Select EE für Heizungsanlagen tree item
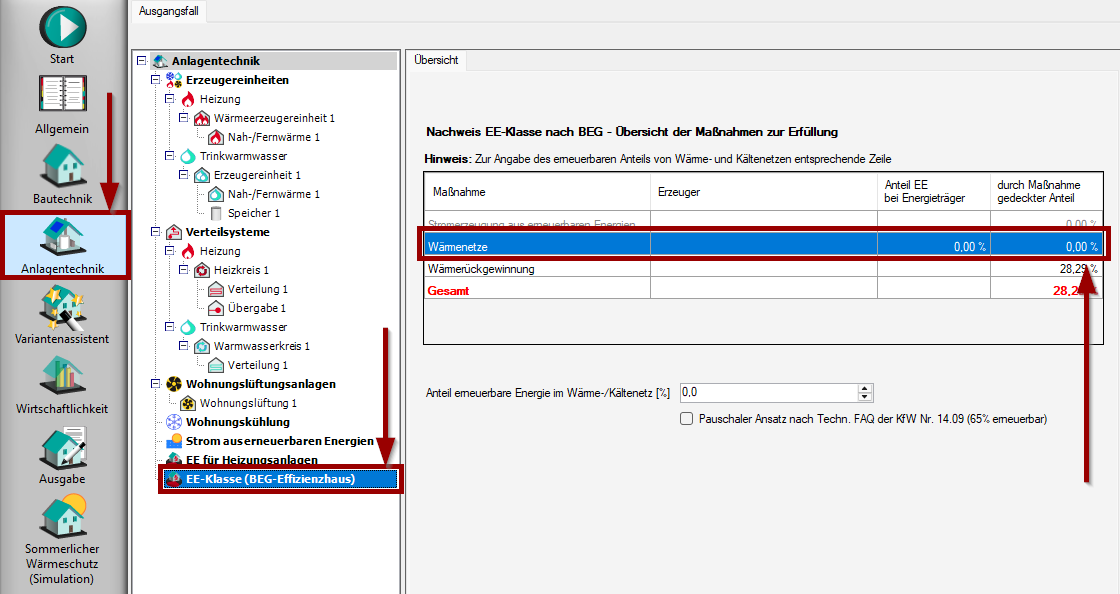1120x594 pixels. pos(251,460)
